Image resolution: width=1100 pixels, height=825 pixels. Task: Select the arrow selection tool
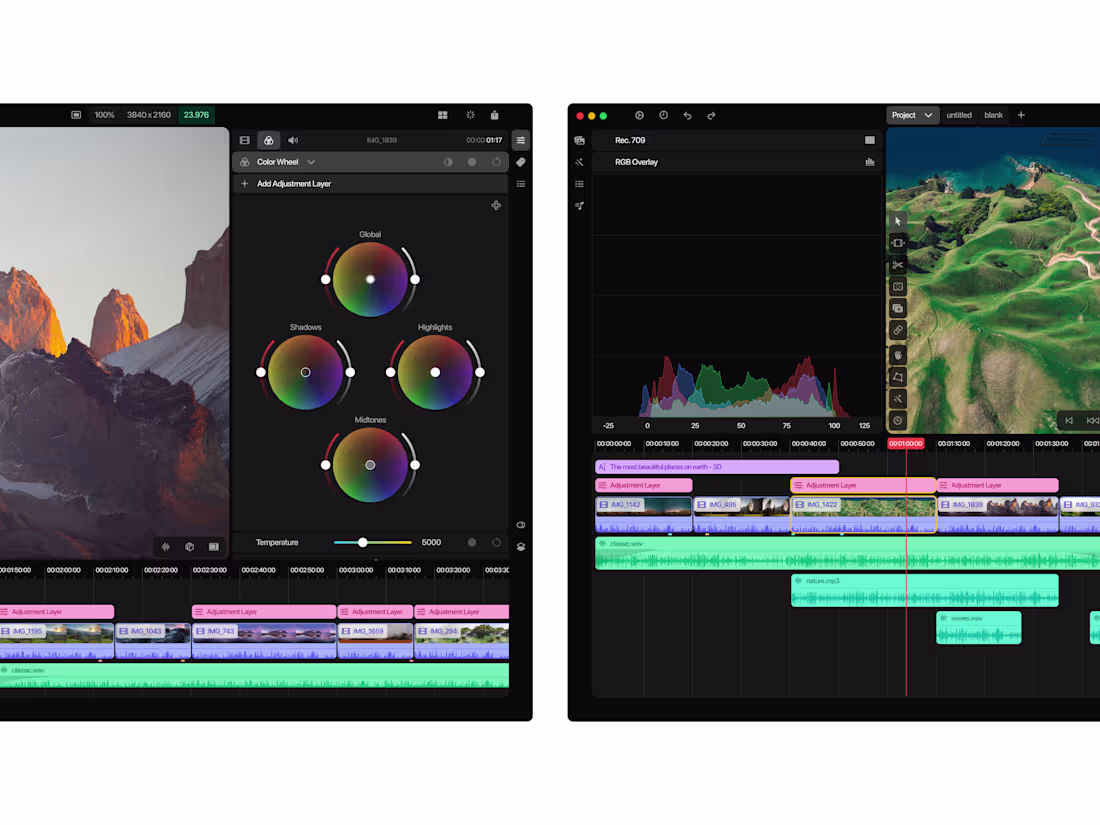897,221
